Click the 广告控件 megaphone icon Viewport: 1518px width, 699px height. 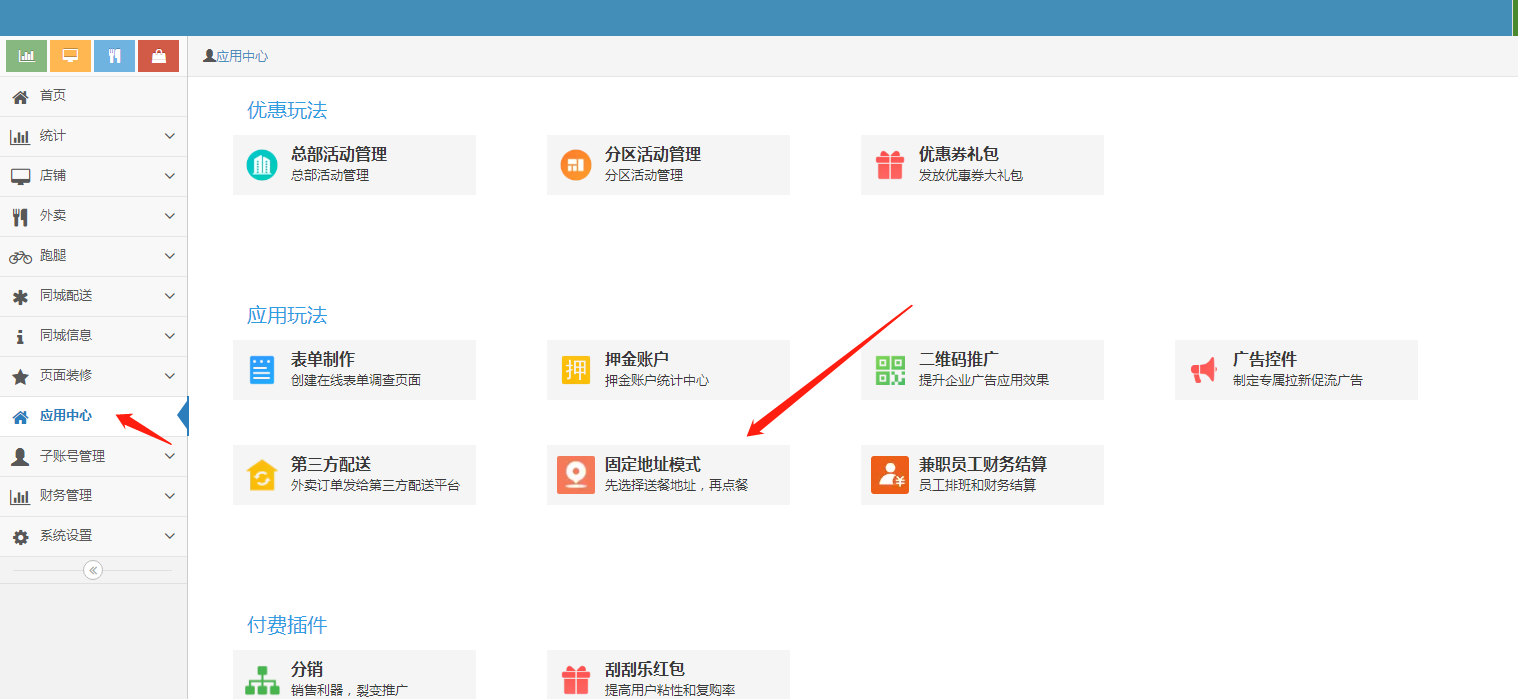pyautogui.click(x=1204, y=370)
